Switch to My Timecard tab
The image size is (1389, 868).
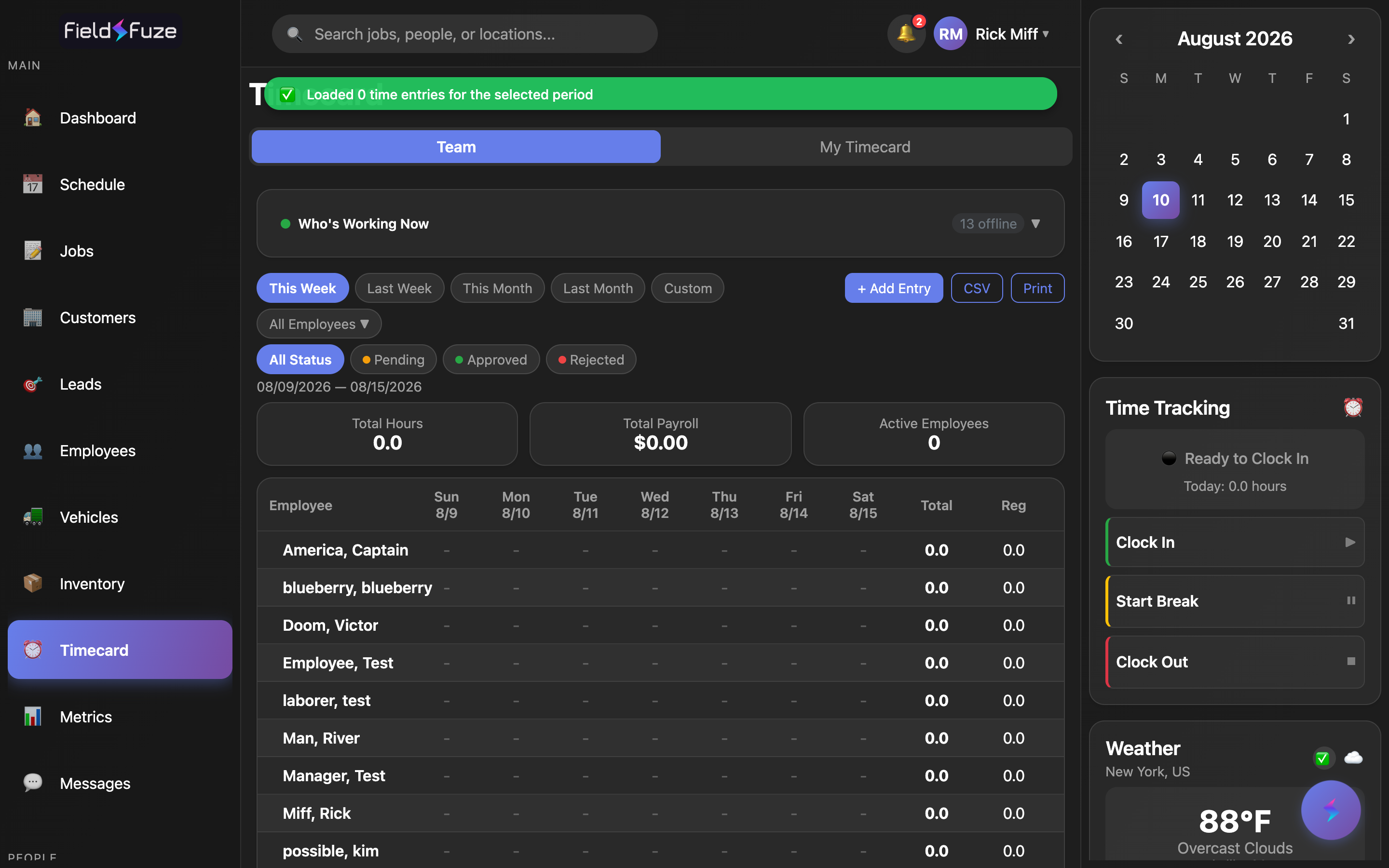(x=865, y=147)
